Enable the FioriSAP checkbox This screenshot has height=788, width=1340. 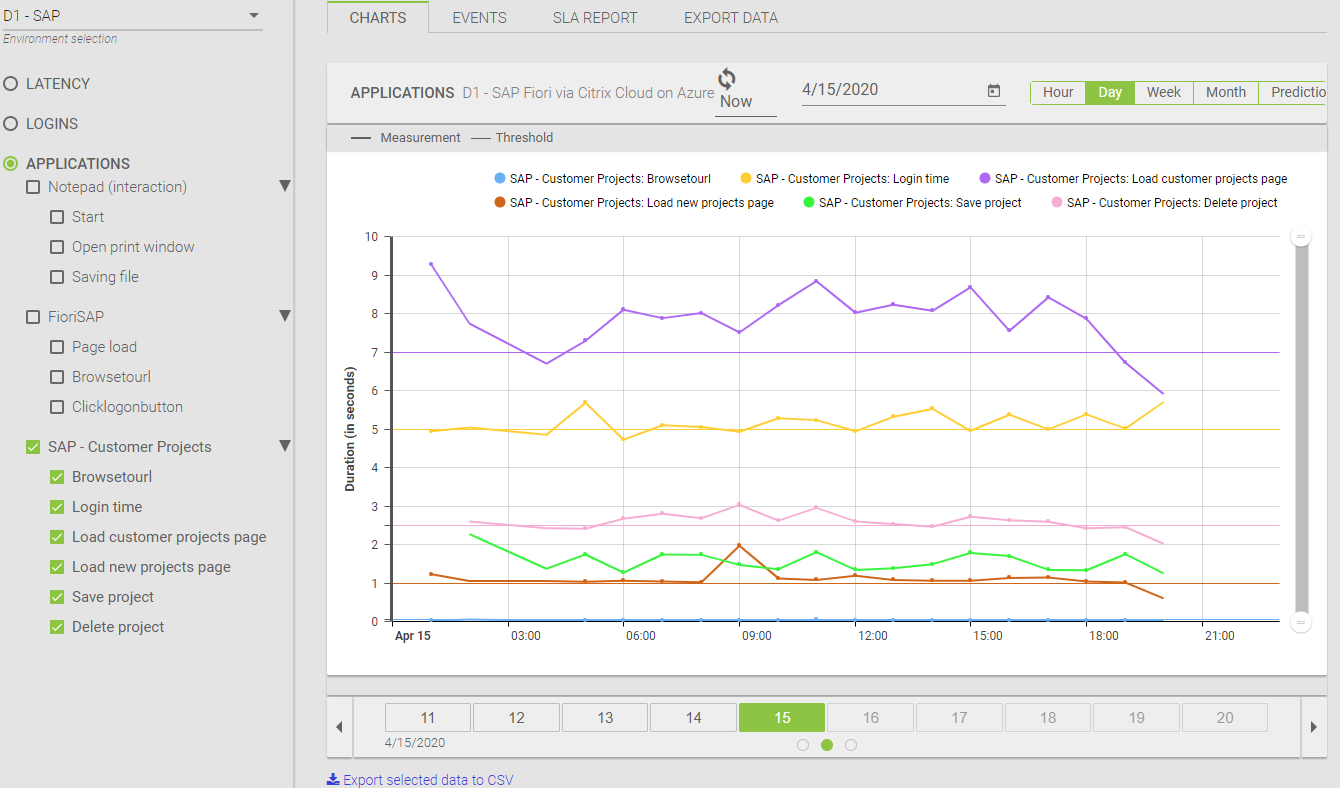pyautogui.click(x=33, y=317)
